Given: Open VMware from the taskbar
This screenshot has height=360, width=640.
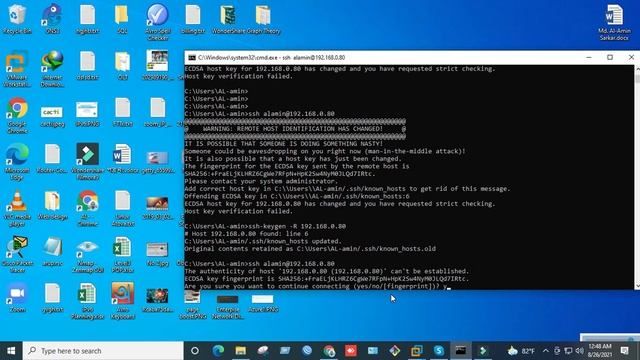Looking at the screenshot, I should click(417, 351).
